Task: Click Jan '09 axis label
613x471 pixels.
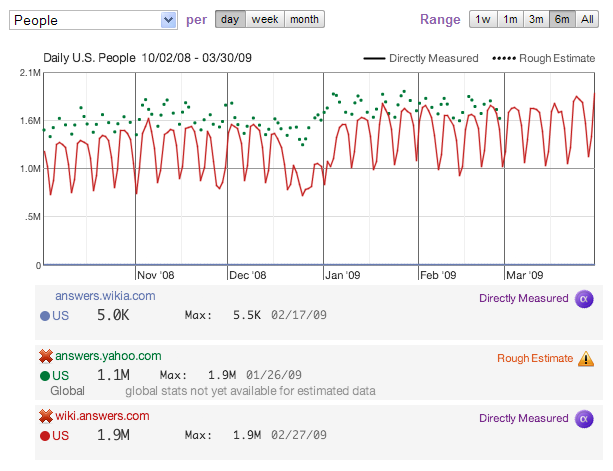Action: [343, 275]
